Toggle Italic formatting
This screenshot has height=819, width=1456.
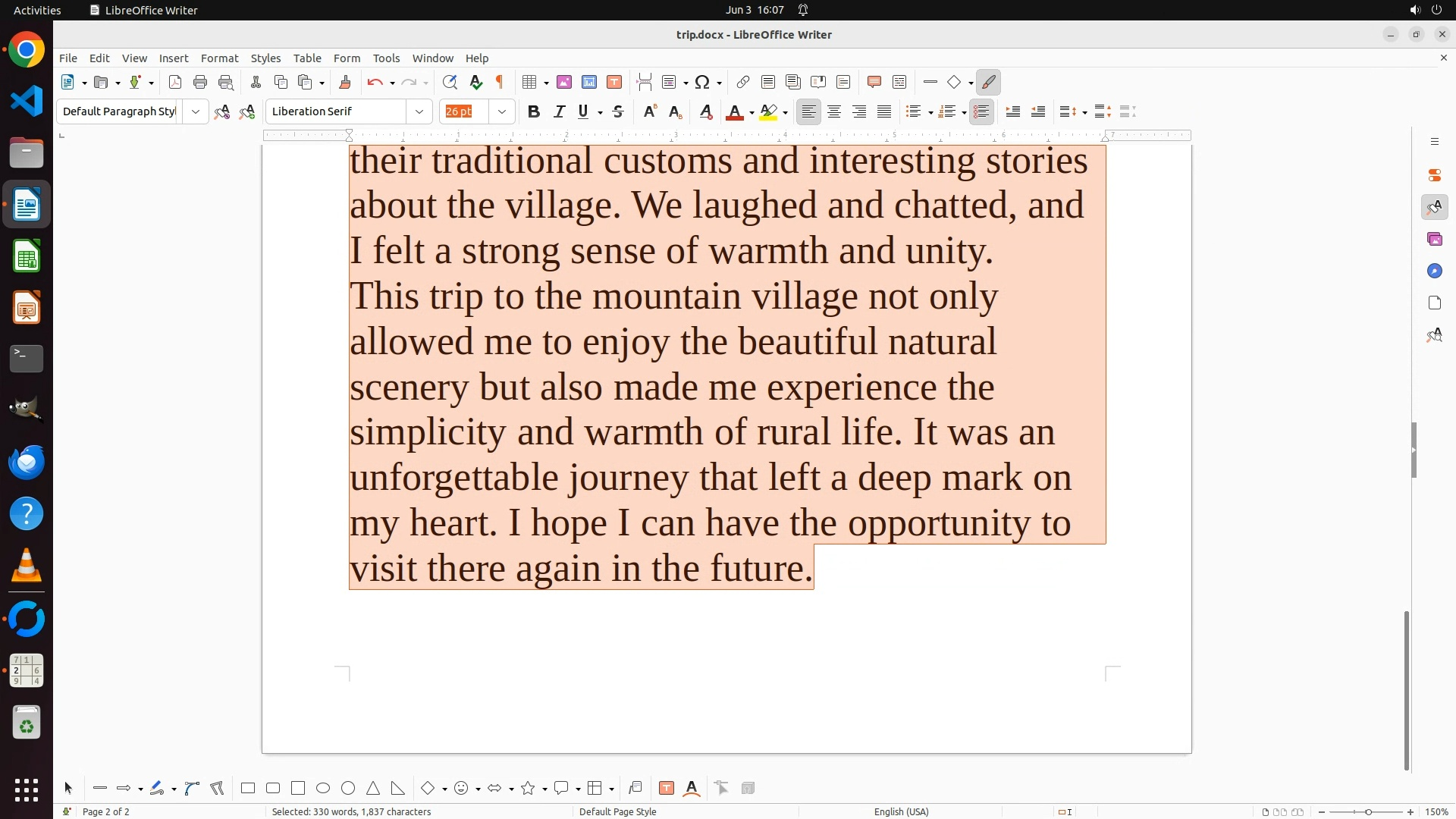[559, 111]
